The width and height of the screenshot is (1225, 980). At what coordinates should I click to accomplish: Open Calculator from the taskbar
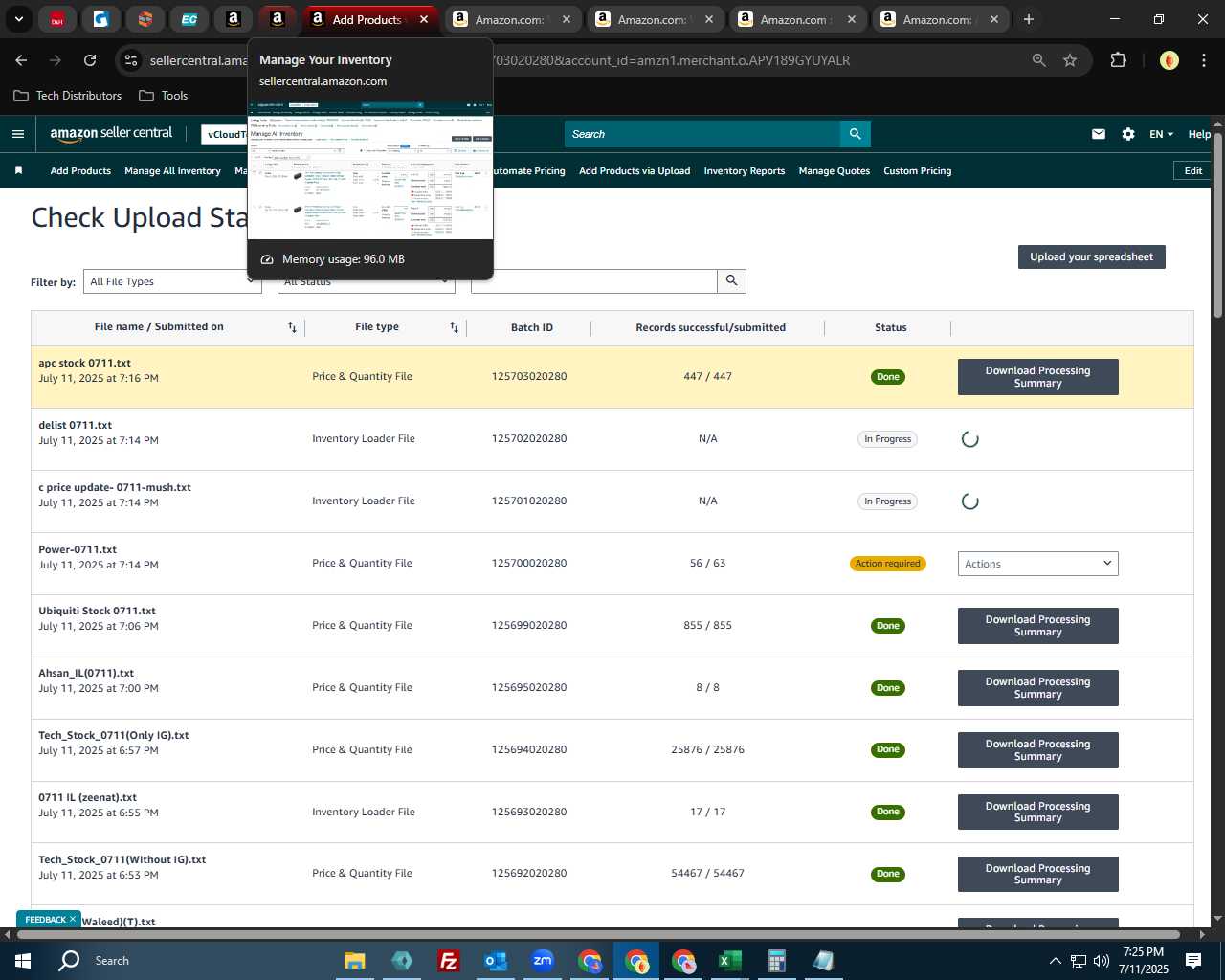click(776, 961)
